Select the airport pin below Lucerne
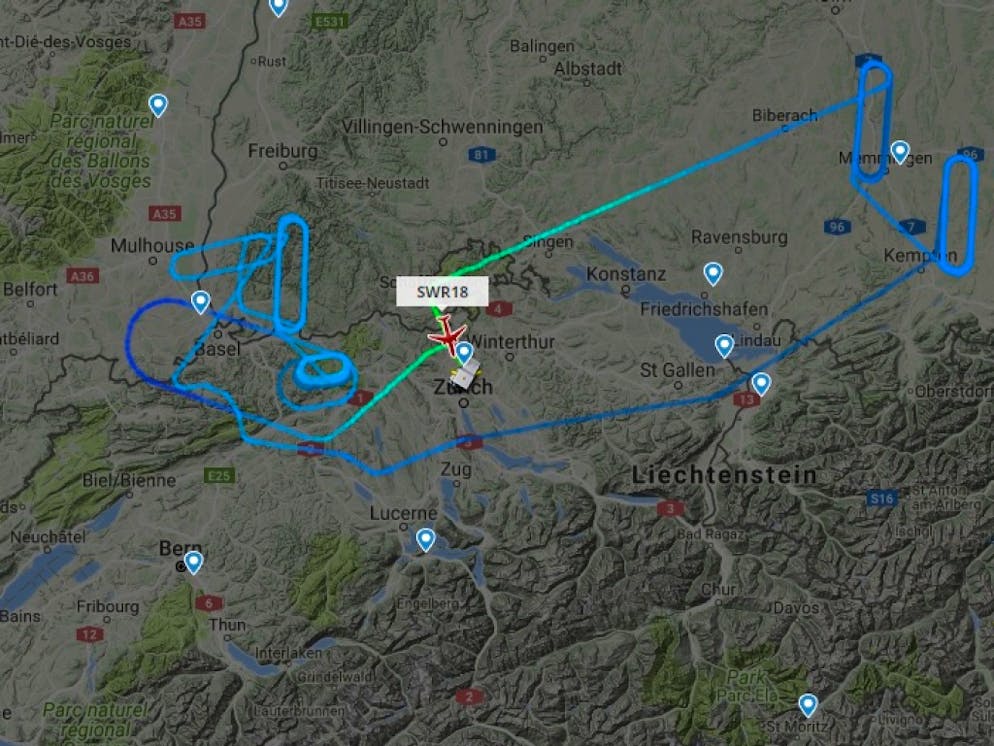Image resolution: width=994 pixels, height=746 pixels. pyautogui.click(x=425, y=540)
